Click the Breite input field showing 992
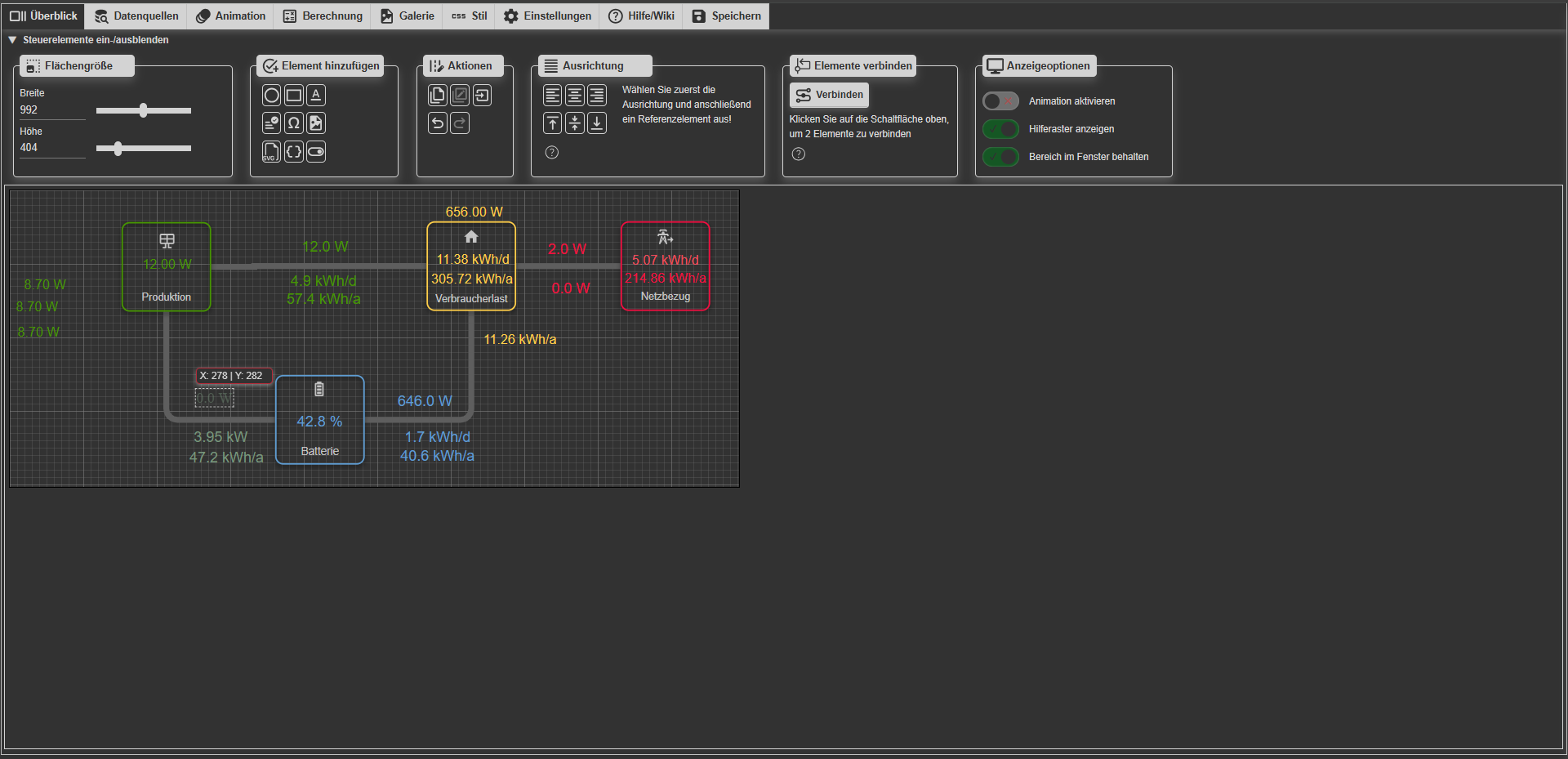The height and width of the screenshot is (759, 1568). [x=52, y=110]
